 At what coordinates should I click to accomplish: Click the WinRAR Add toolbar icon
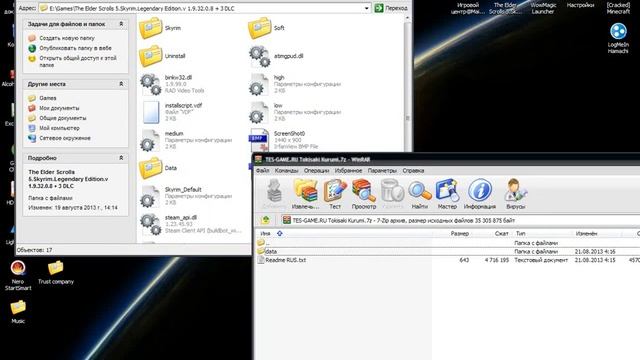[275, 194]
